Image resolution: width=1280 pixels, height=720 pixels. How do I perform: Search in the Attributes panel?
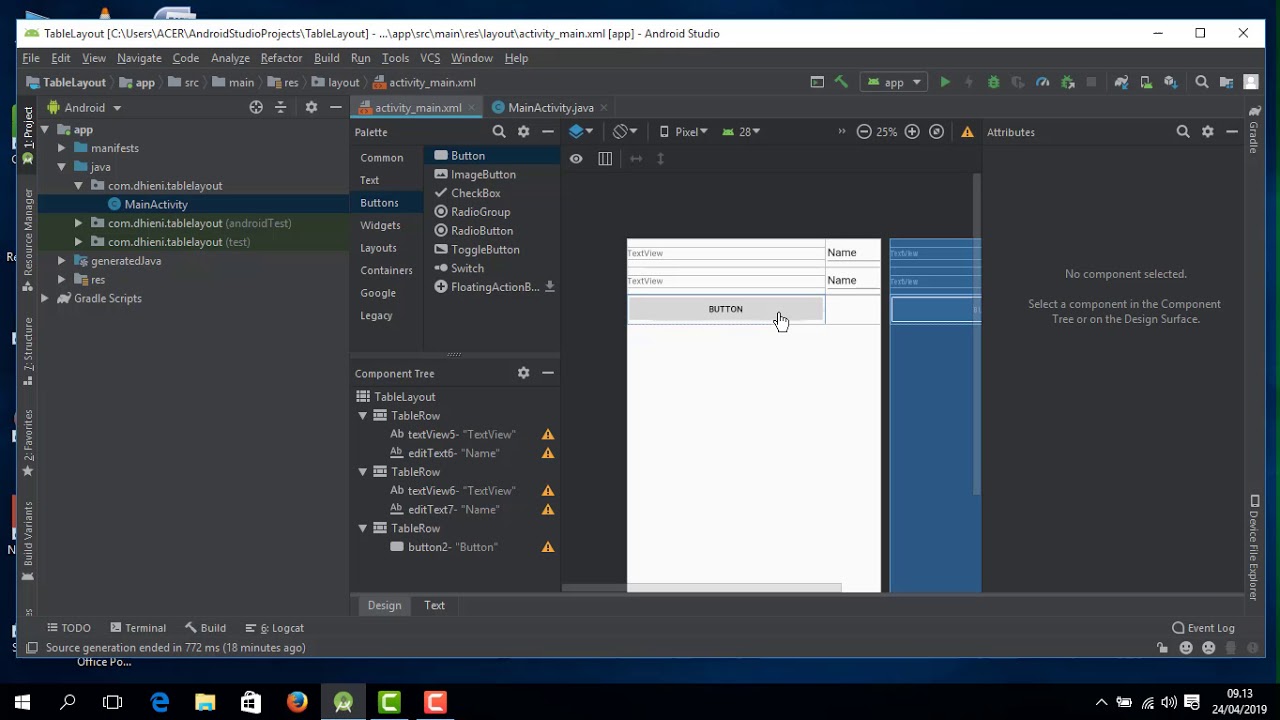(1183, 132)
